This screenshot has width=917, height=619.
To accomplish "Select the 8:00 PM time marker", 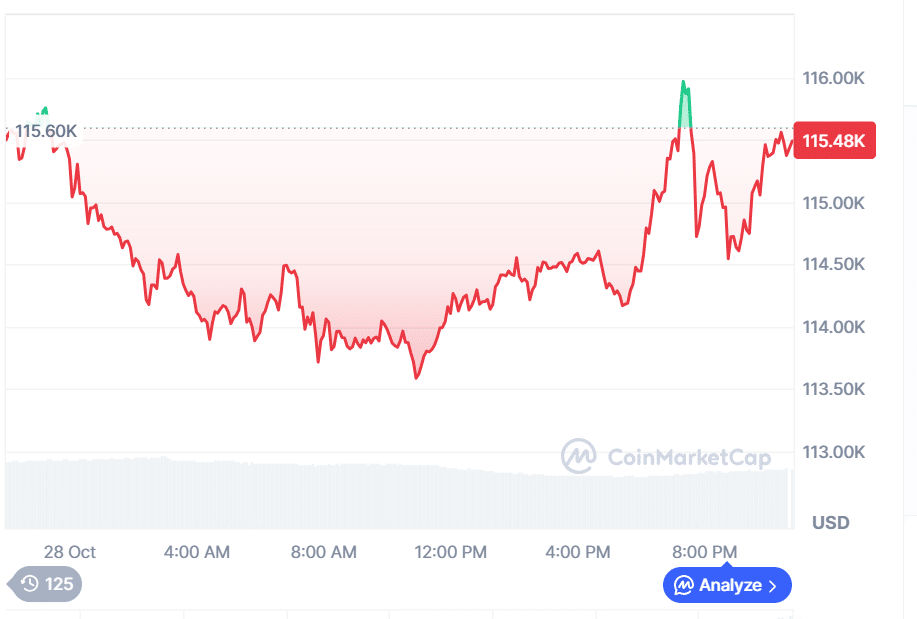I will (704, 552).
